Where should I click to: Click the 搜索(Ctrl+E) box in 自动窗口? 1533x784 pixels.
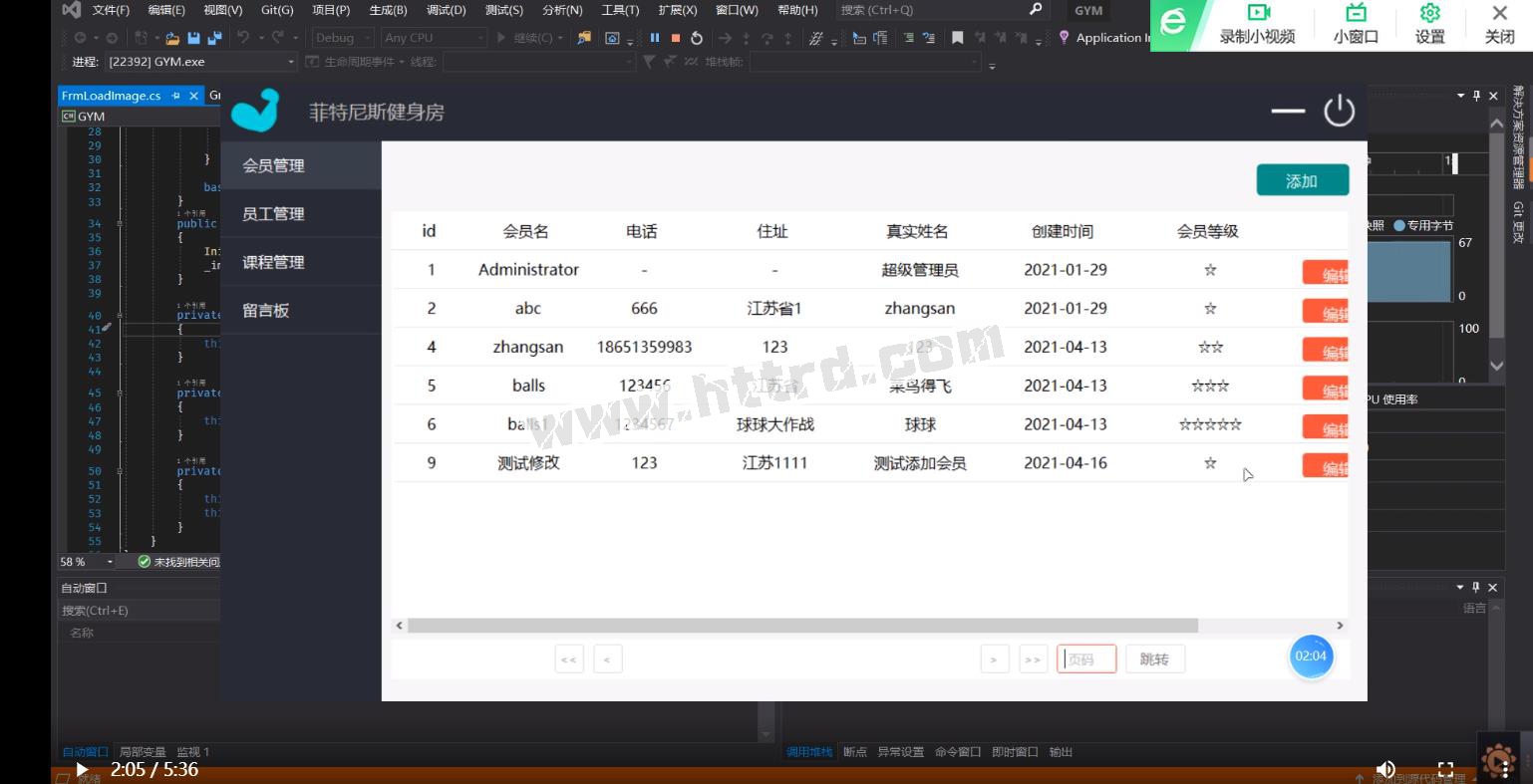[140, 611]
